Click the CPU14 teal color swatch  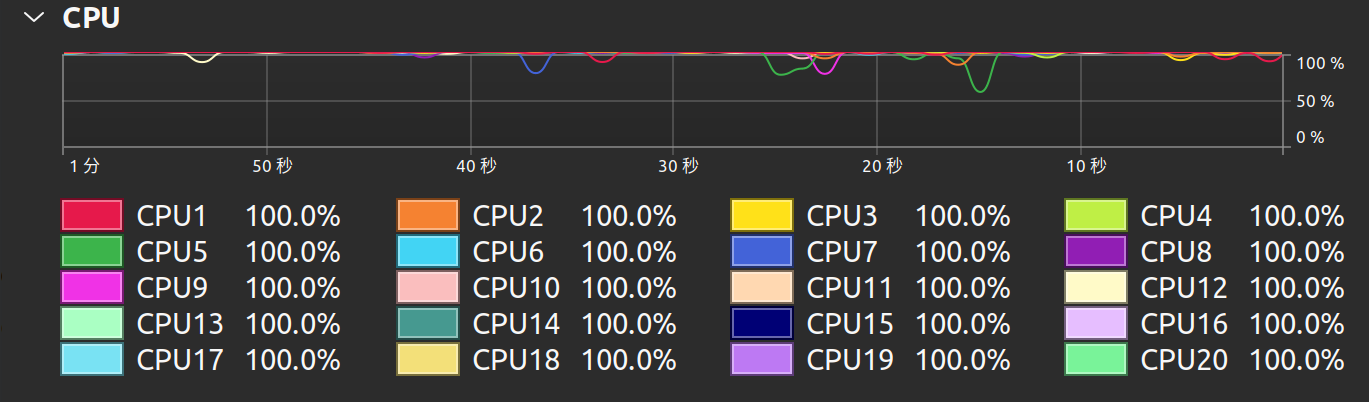tap(427, 323)
